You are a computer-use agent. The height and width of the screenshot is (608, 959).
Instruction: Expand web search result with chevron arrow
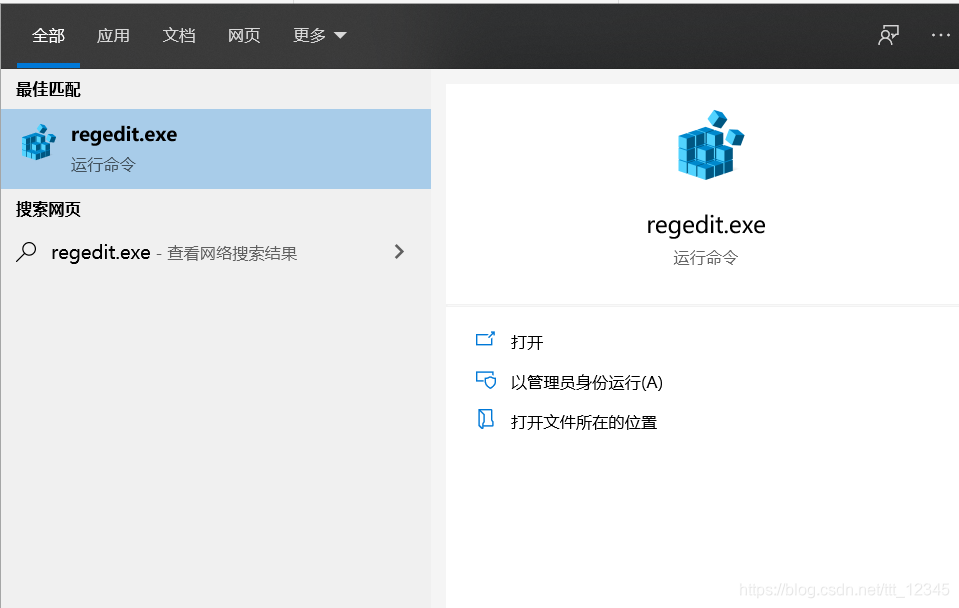(x=399, y=252)
